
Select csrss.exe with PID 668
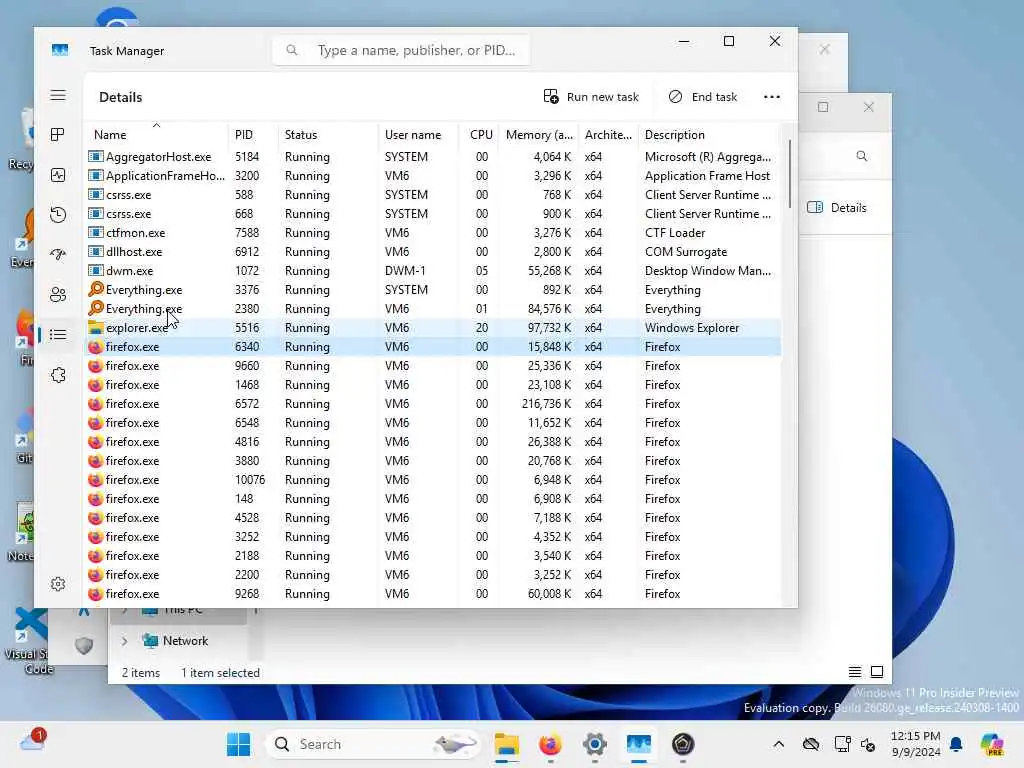(x=433, y=214)
